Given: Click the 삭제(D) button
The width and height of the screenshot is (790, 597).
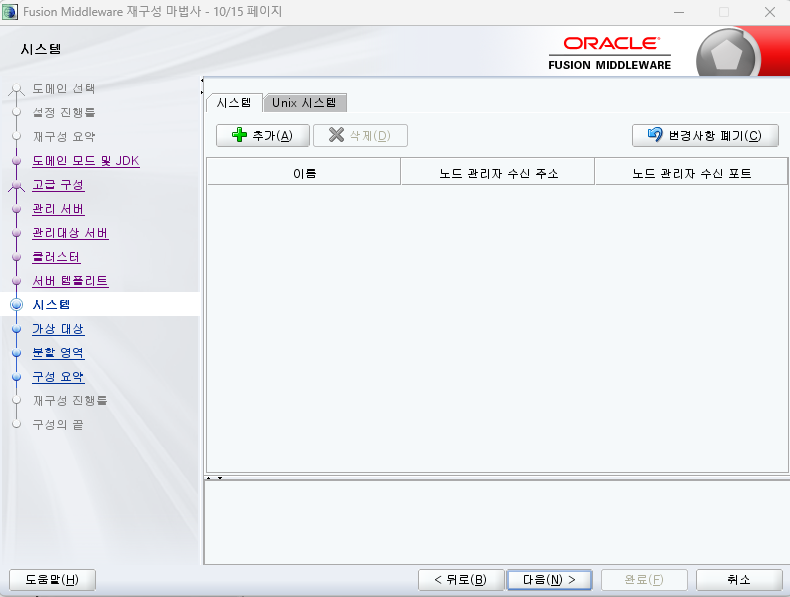Looking at the screenshot, I should click(x=360, y=136).
